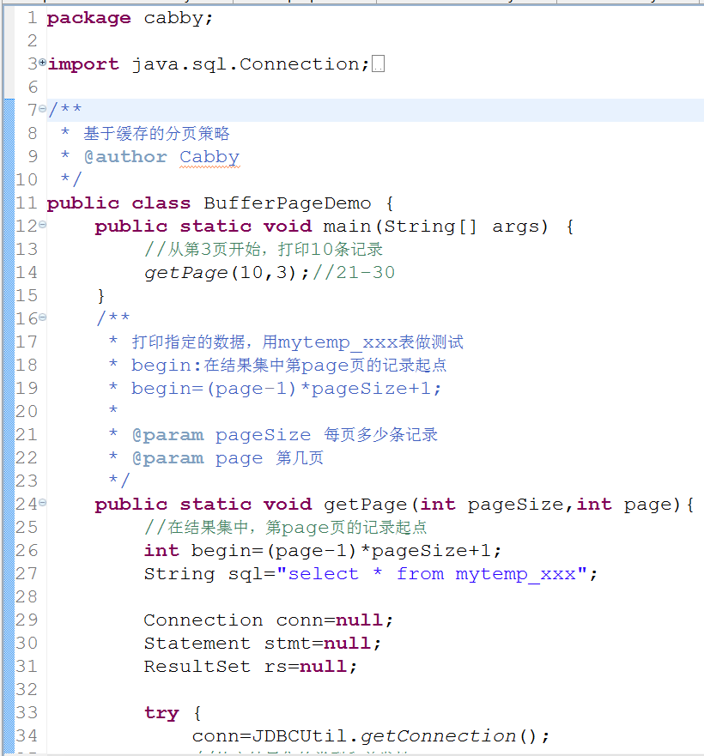
Task: Click 'JDBCUtil.getConnection()' on line 34
Action: point(394,736)
